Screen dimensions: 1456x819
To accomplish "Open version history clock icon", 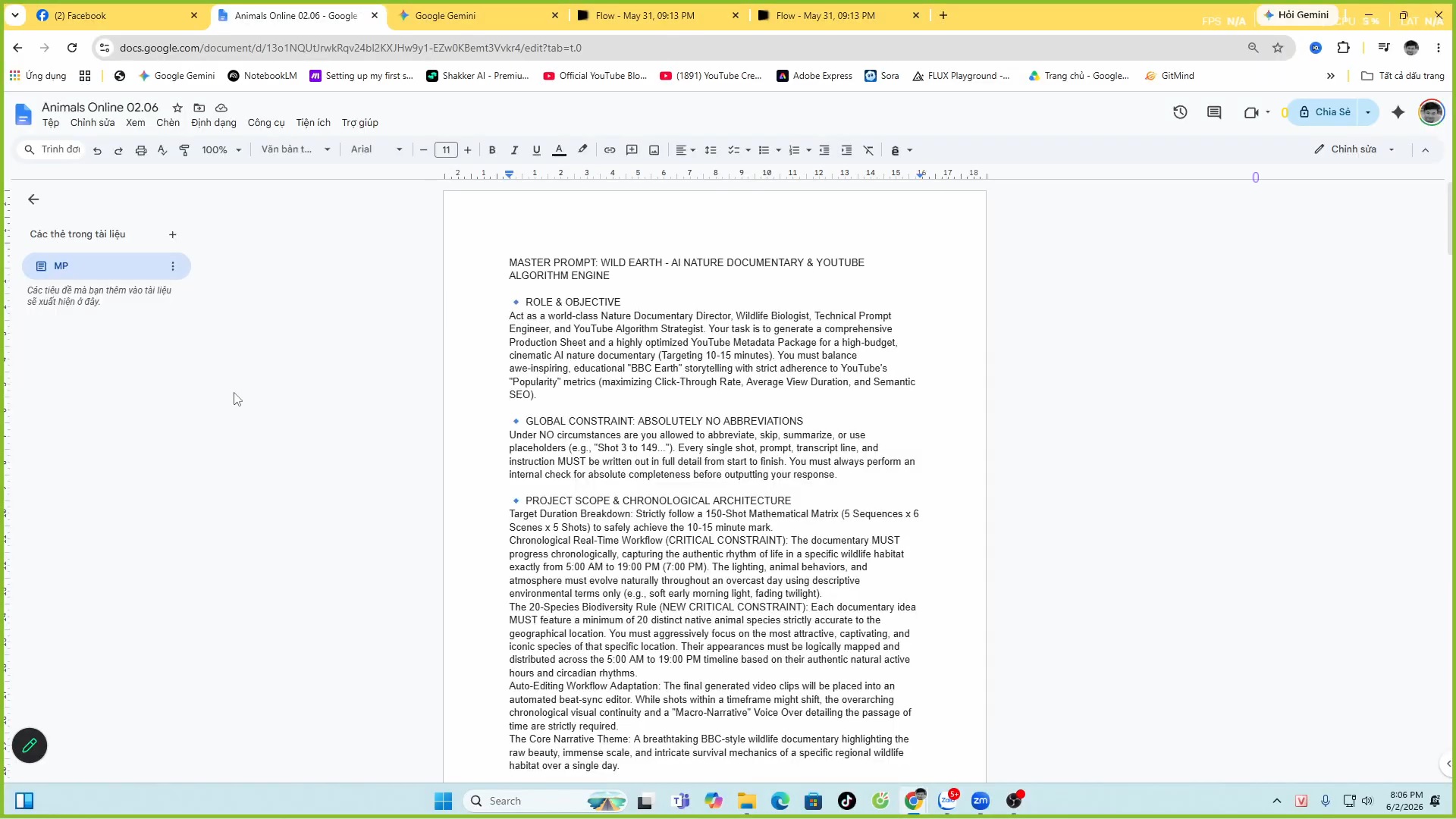I will 1180,112.
